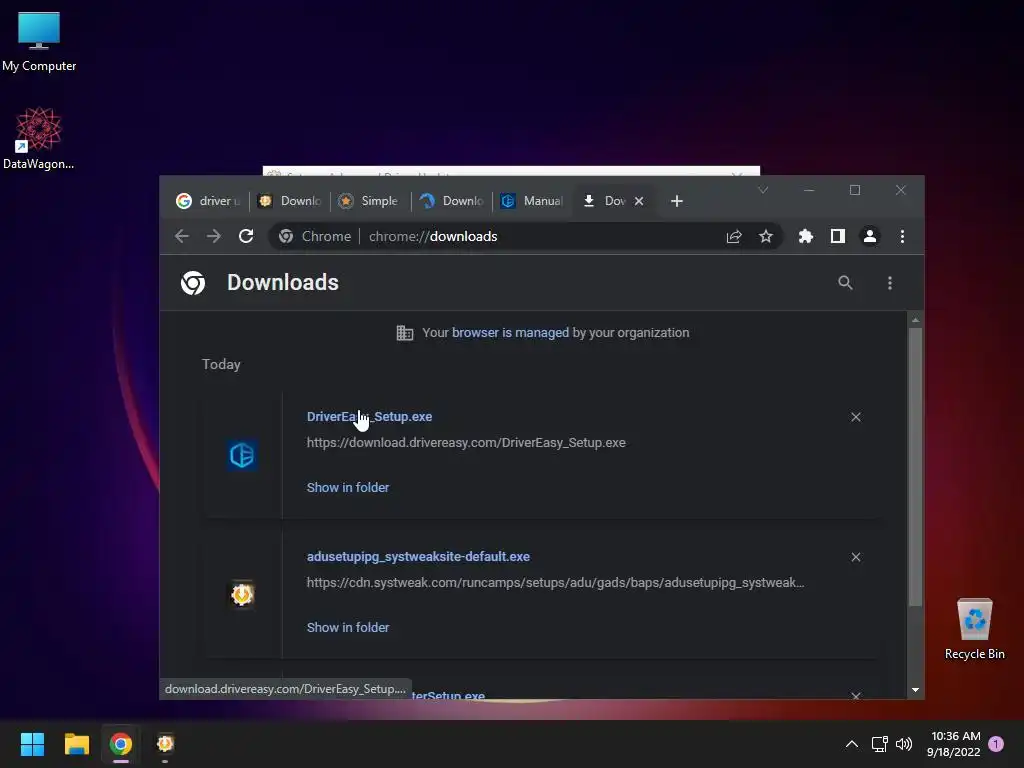
Task: Switch to the second 'Downlo' tab
Action: [452, 201]
